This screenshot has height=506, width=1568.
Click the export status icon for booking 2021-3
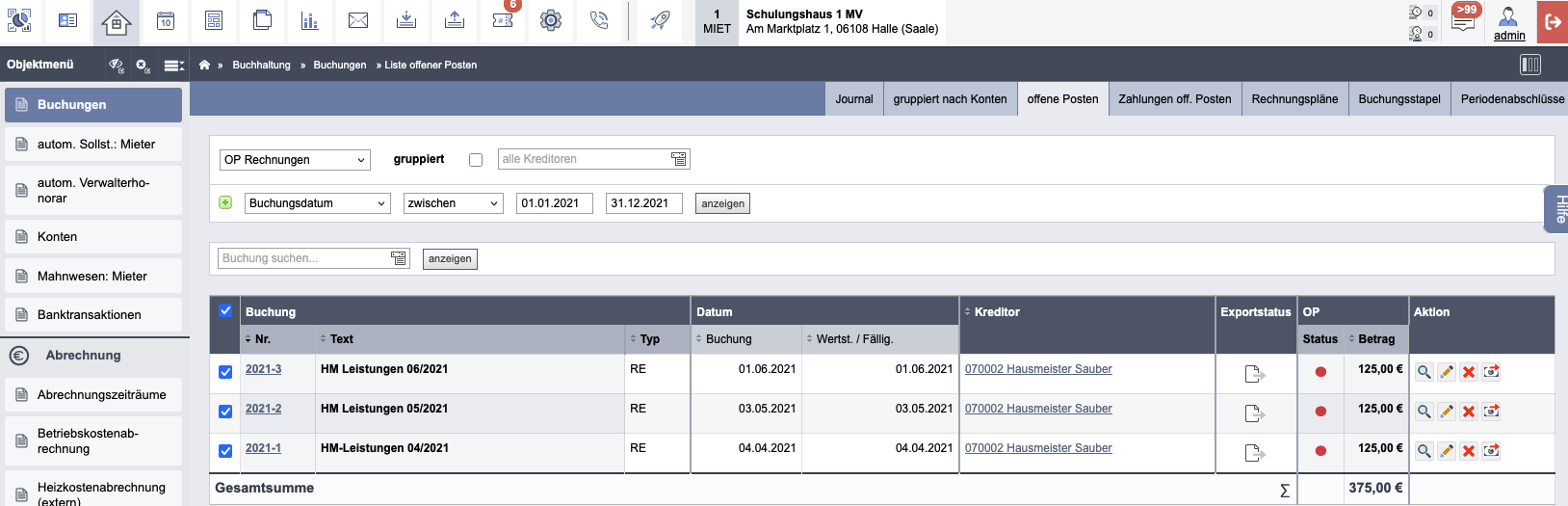(1254, 373)
